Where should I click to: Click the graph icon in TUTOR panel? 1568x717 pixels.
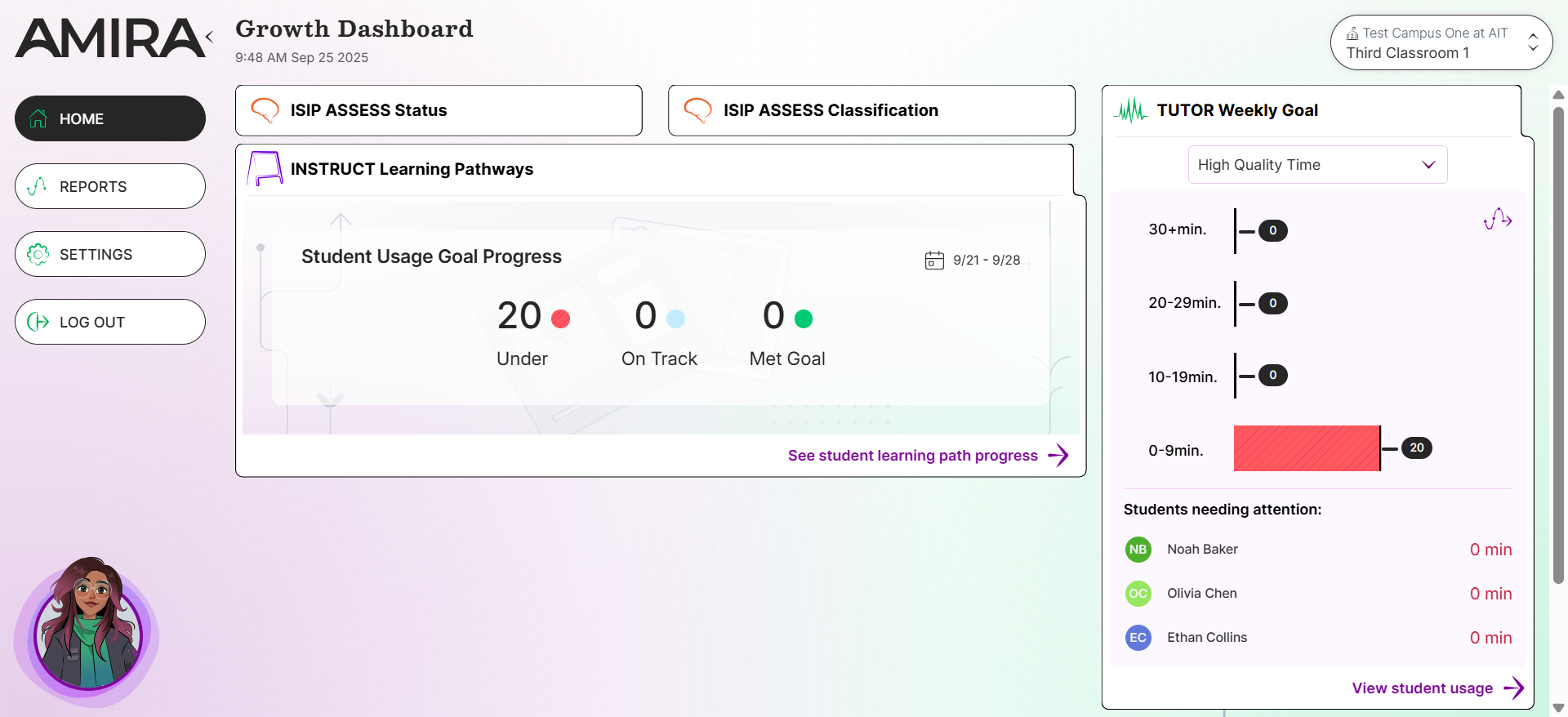(x=1498, y=219)
